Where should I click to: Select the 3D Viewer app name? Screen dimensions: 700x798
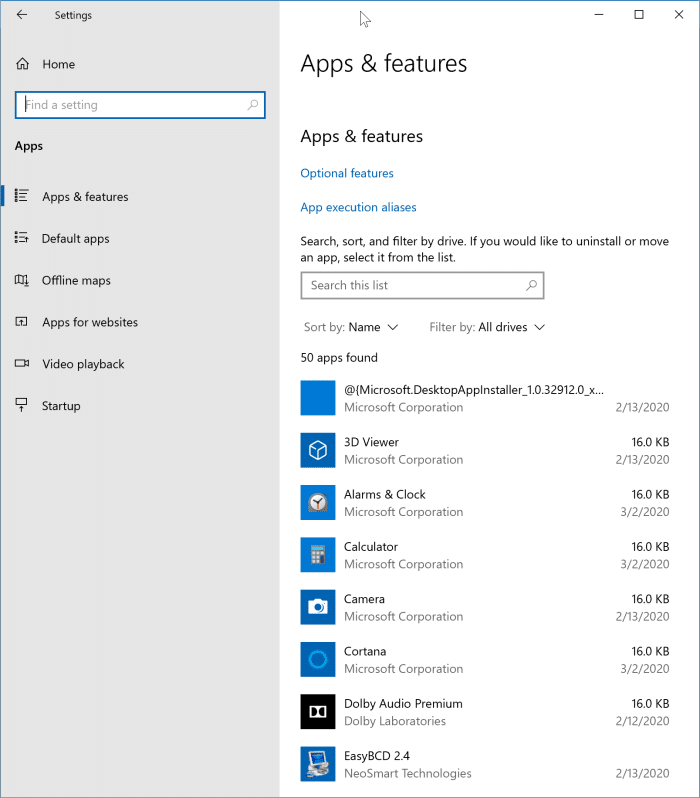pos(371,442)
